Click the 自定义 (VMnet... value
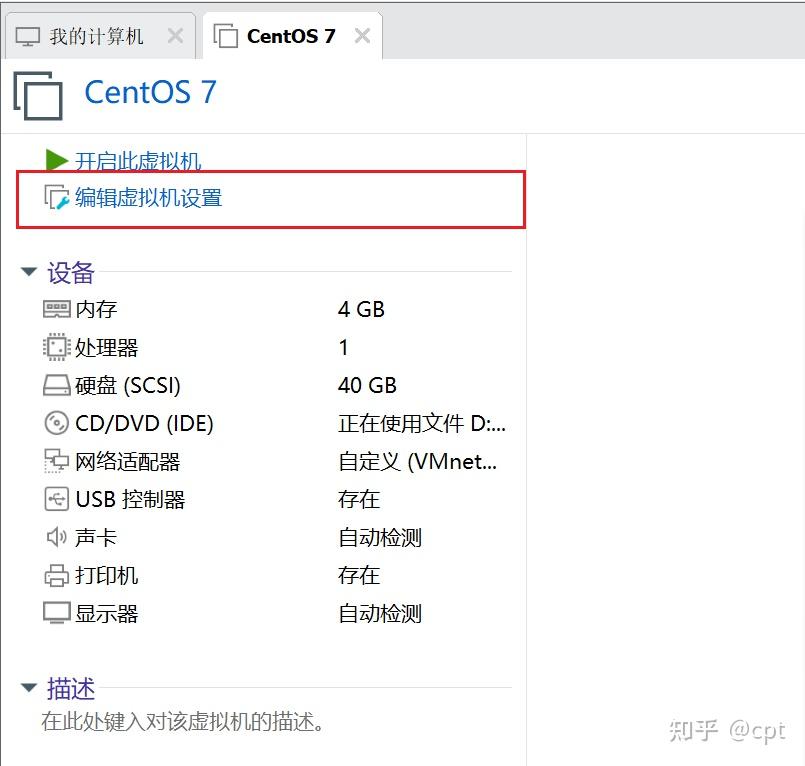This screenshot has height=766, width=805. point(417,461)
